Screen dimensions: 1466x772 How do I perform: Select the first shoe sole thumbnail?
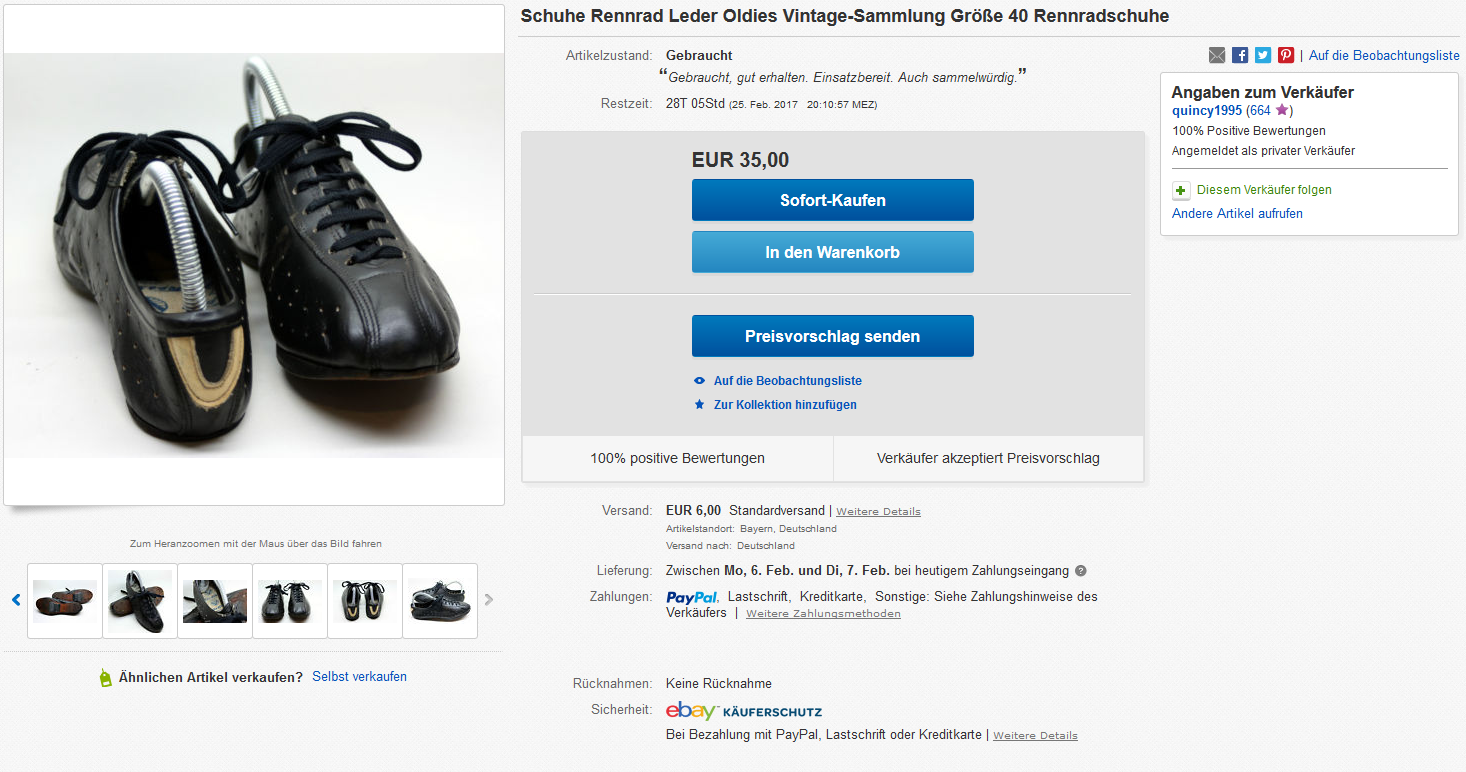point(65,601)
